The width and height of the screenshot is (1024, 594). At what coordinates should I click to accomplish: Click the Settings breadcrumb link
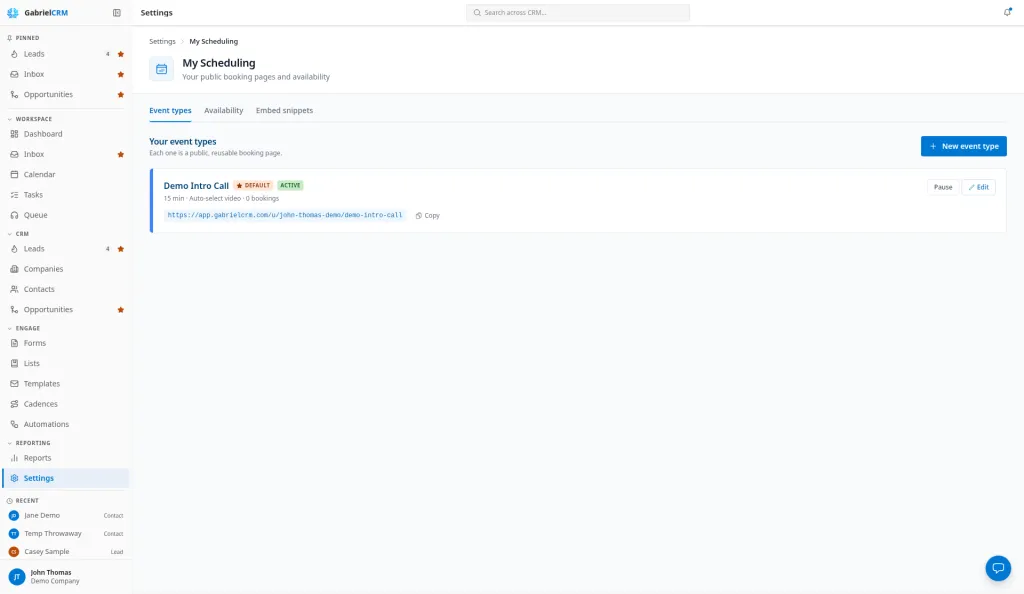pos(162,41)
